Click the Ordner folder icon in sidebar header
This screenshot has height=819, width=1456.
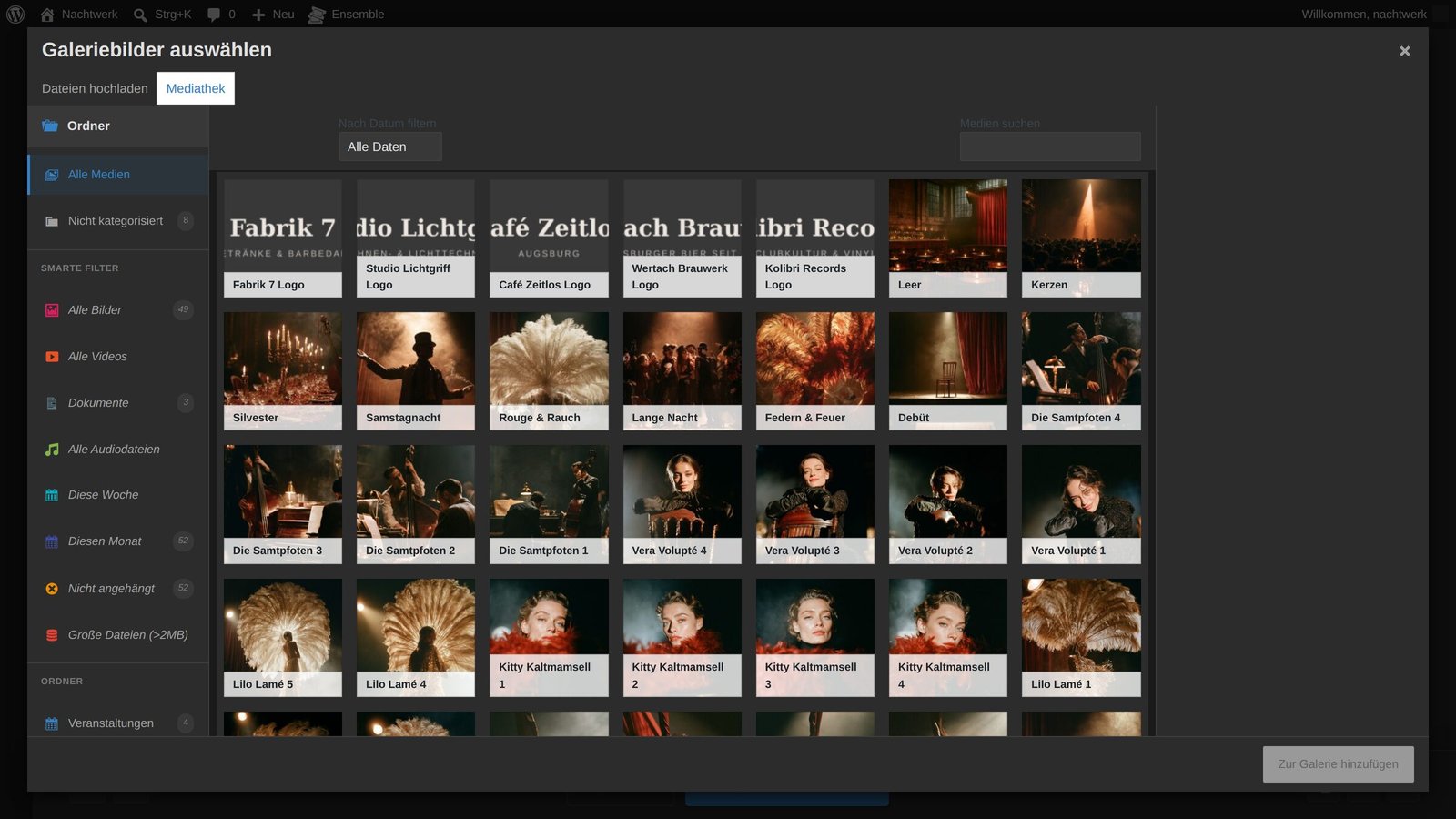pos(50,126)
